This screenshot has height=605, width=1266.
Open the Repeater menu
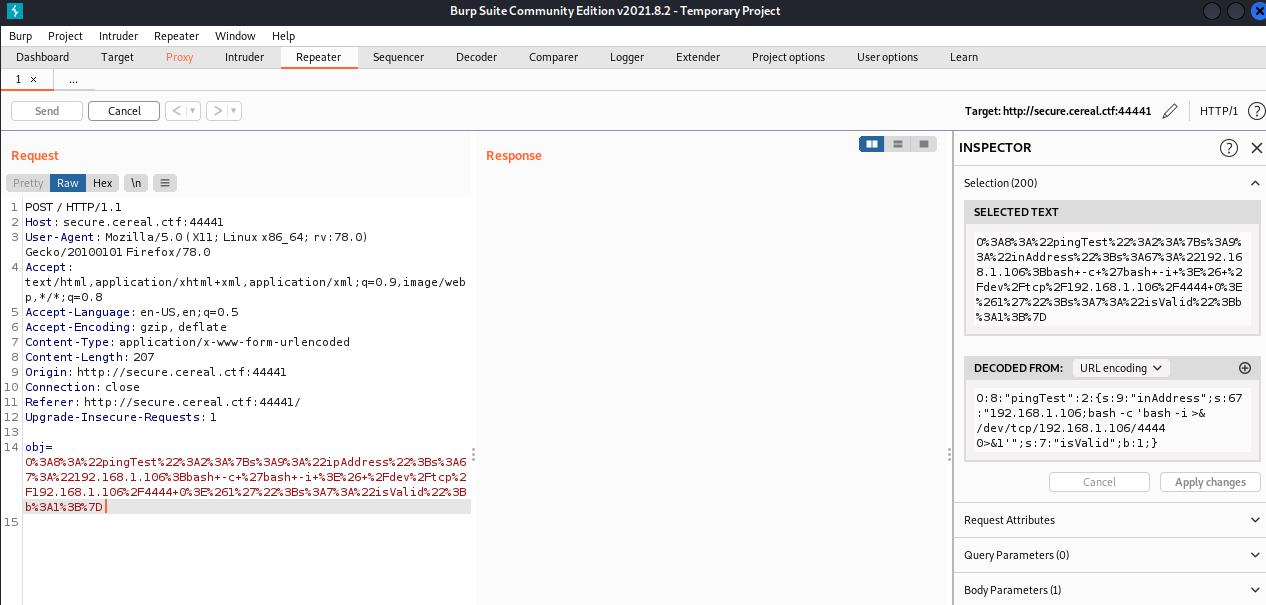click(177, 36)
